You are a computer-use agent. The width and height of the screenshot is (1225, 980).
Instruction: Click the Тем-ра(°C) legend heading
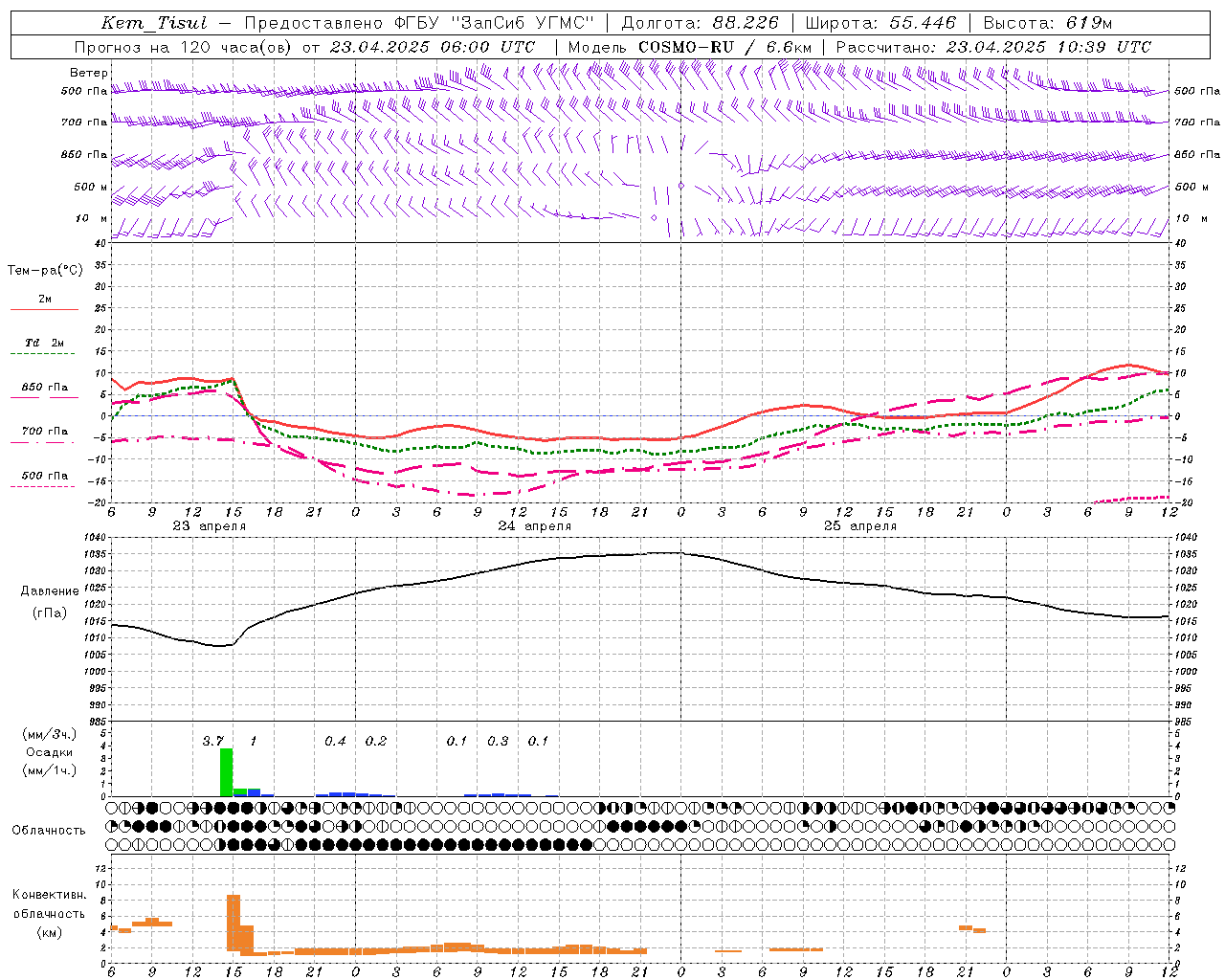45,270
